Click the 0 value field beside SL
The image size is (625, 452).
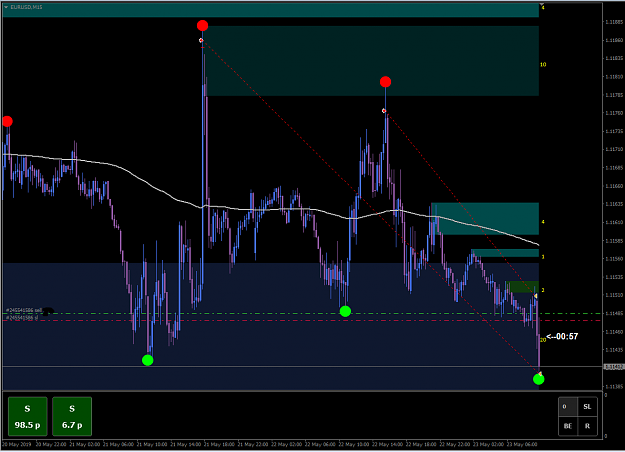tap(568, 407)
